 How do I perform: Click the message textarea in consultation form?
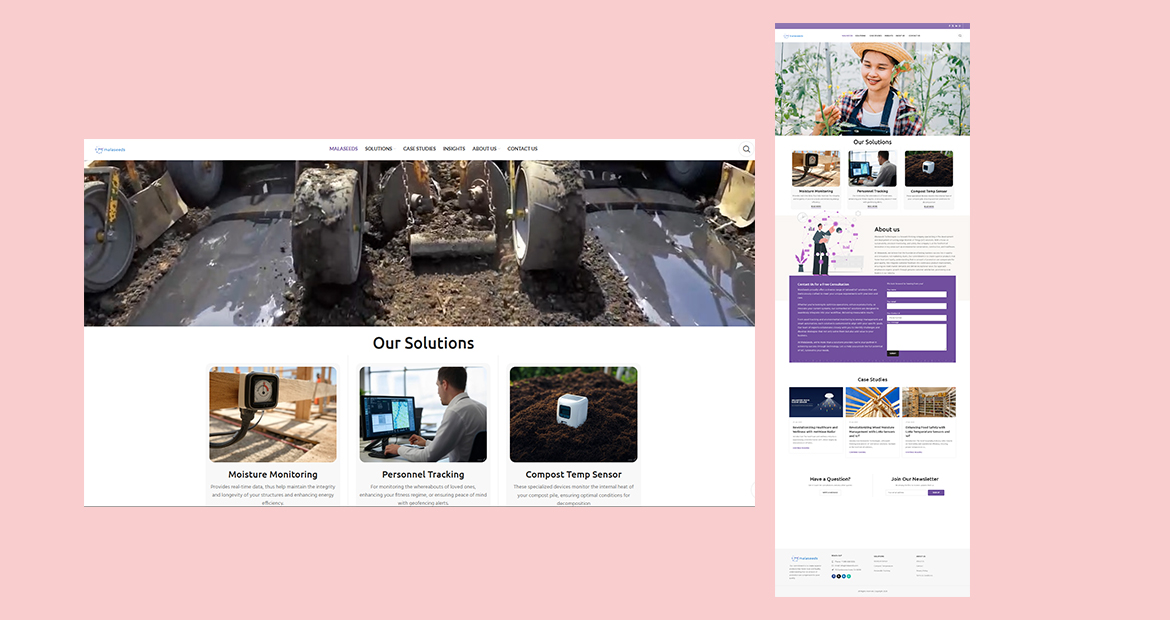(x=916, y=336)
